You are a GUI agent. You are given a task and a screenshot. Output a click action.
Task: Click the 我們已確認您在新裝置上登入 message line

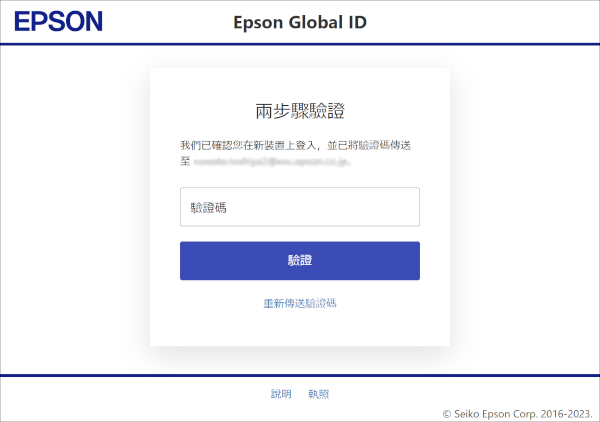pos(248,145)
